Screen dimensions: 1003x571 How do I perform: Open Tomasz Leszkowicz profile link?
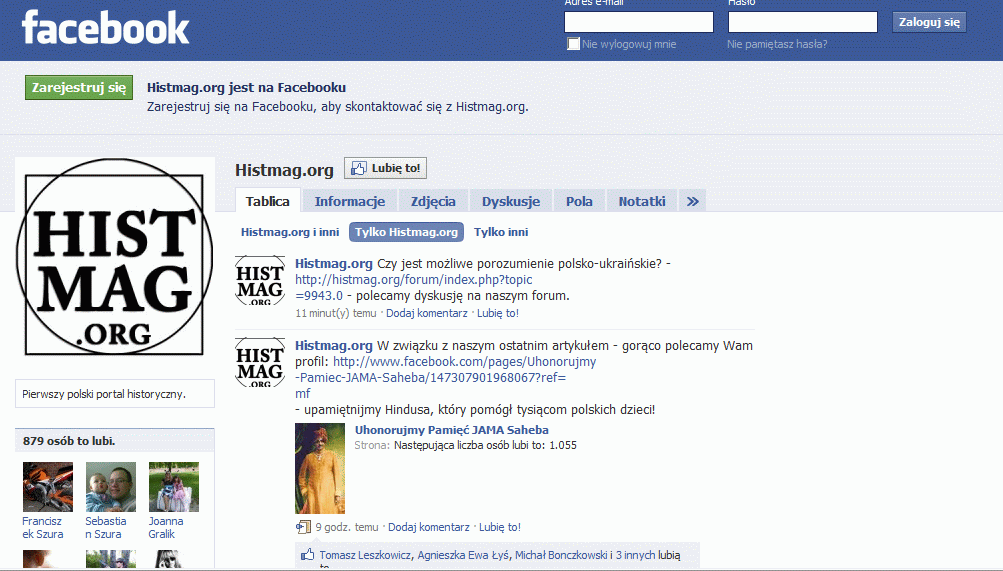(365, 555)
